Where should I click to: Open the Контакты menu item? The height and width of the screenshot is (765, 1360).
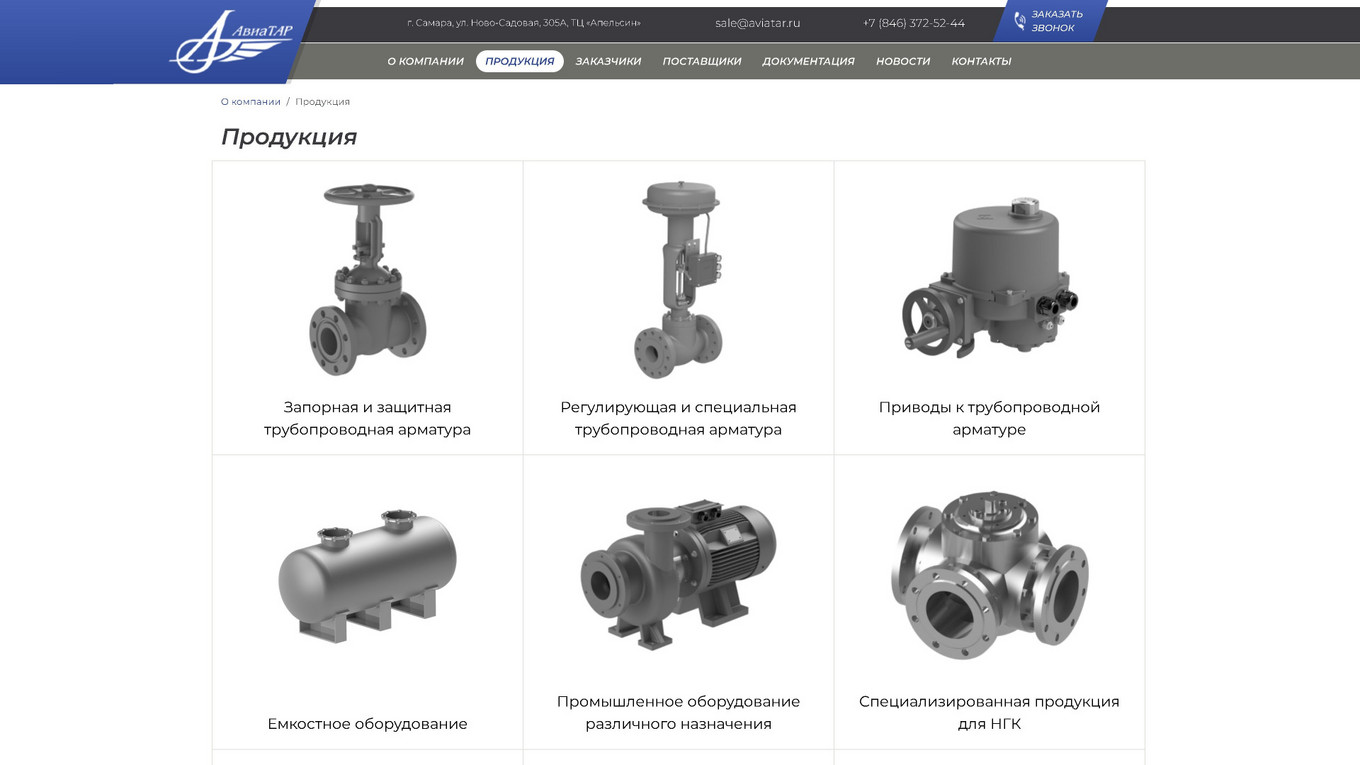981,61
